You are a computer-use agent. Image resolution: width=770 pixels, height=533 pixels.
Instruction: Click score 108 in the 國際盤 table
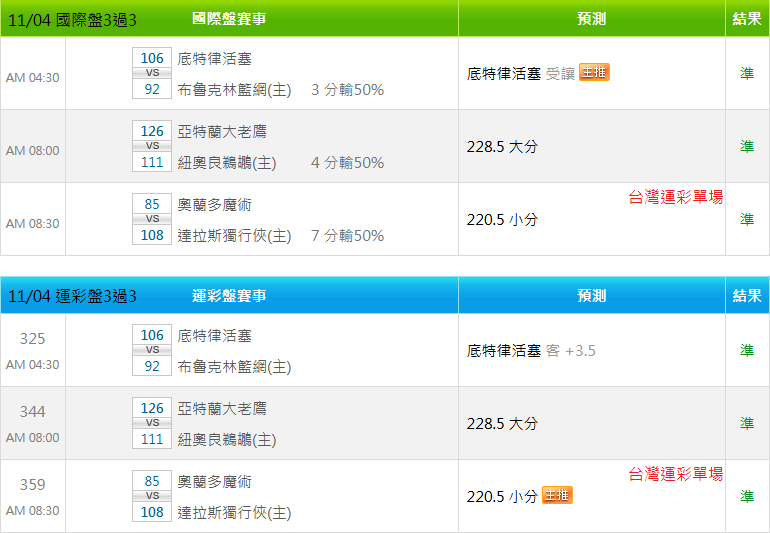click(152, 235)
